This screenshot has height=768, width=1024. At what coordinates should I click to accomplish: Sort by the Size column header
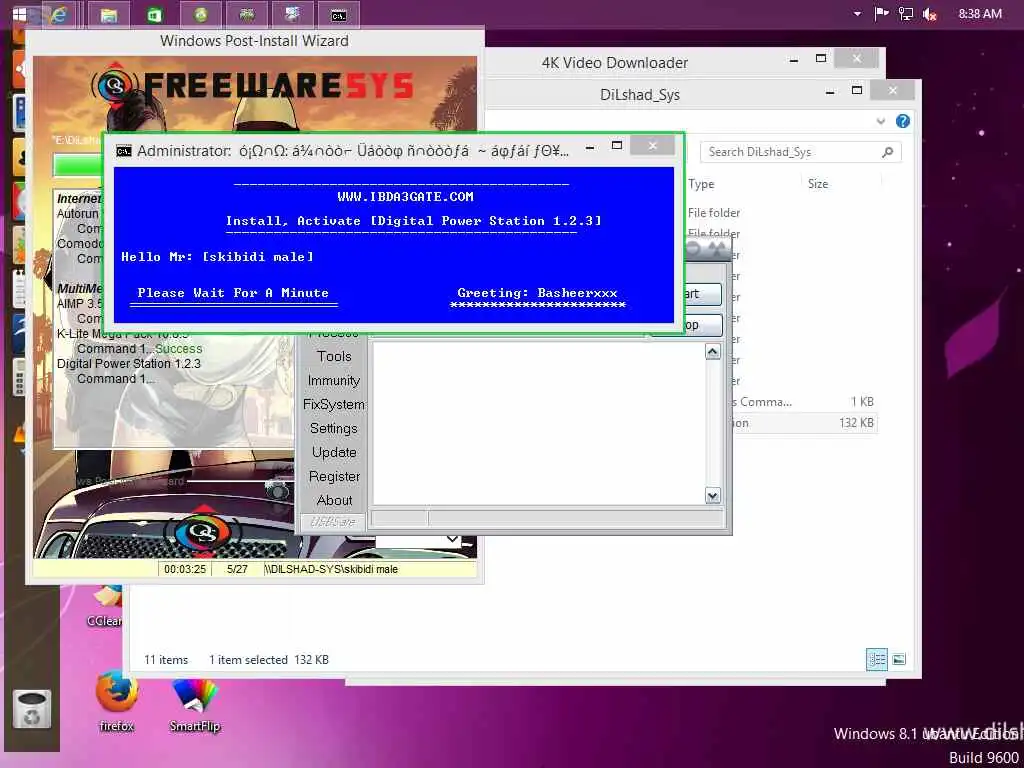point(818,184)
